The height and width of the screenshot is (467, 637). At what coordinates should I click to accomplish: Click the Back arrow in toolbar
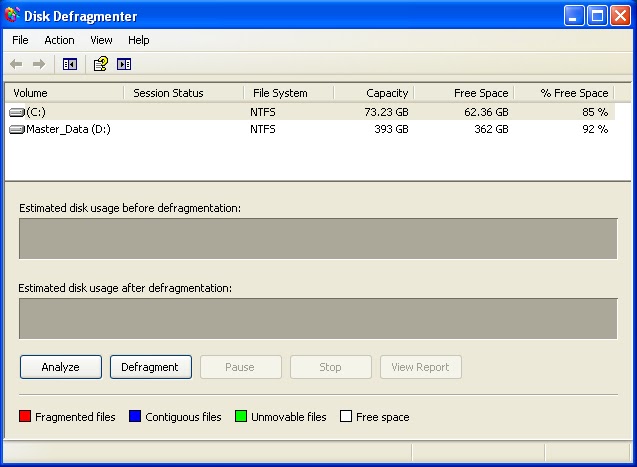pyautogui.click(x=16, y=64)
